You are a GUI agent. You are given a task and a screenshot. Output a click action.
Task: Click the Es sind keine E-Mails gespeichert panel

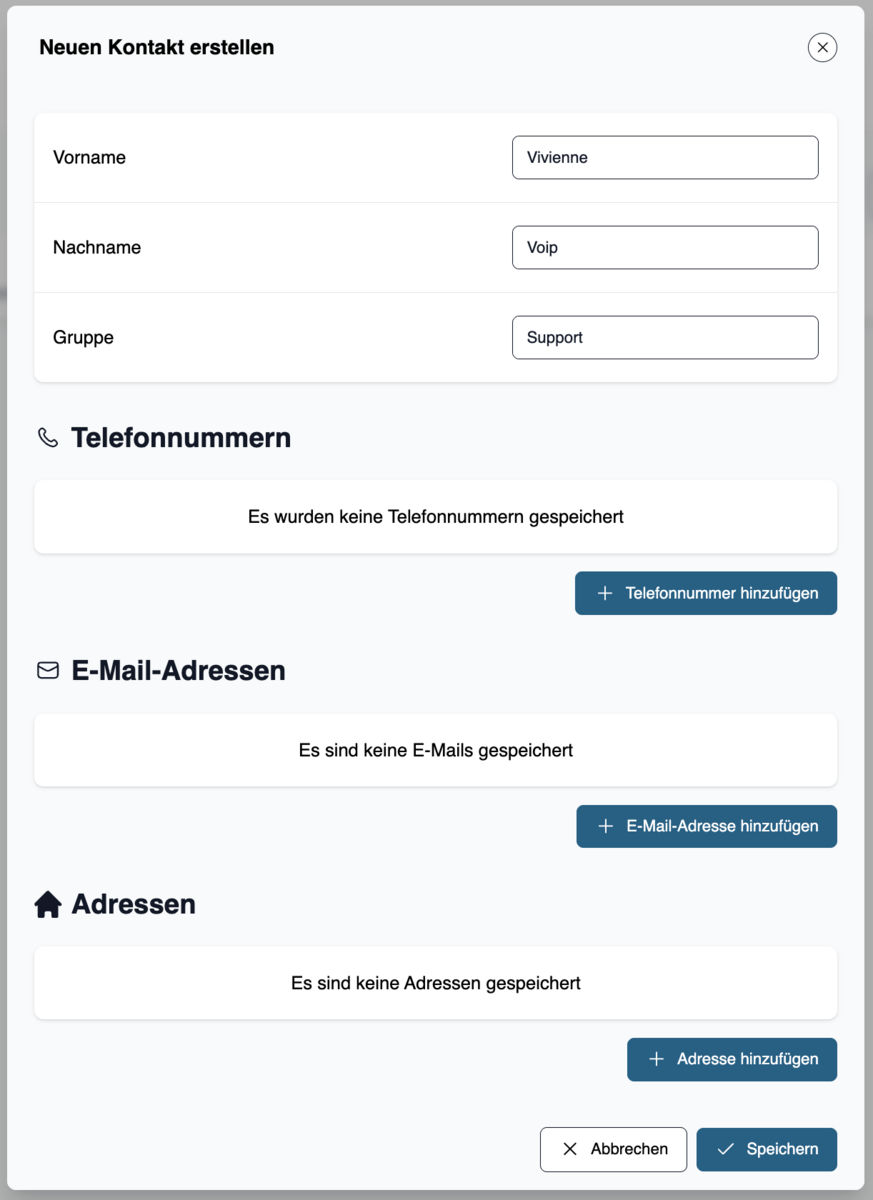[436, 750]
